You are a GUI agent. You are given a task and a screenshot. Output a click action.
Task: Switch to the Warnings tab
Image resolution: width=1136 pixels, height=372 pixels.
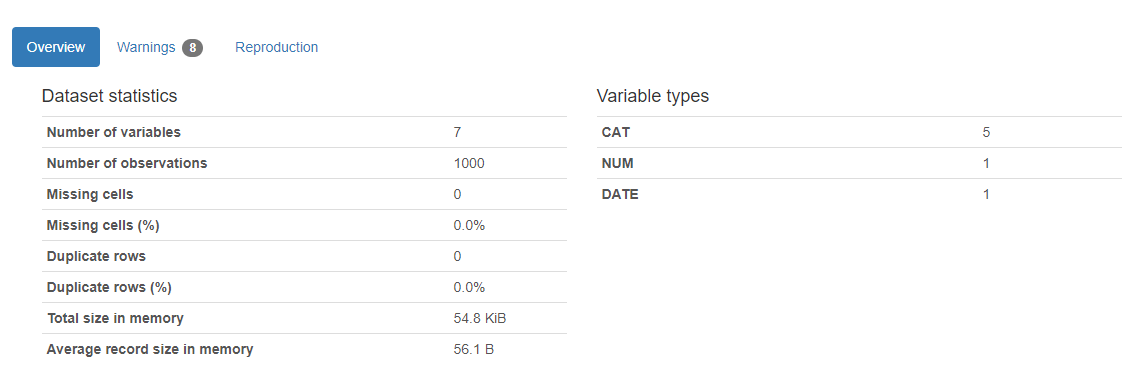coord(159,47)
